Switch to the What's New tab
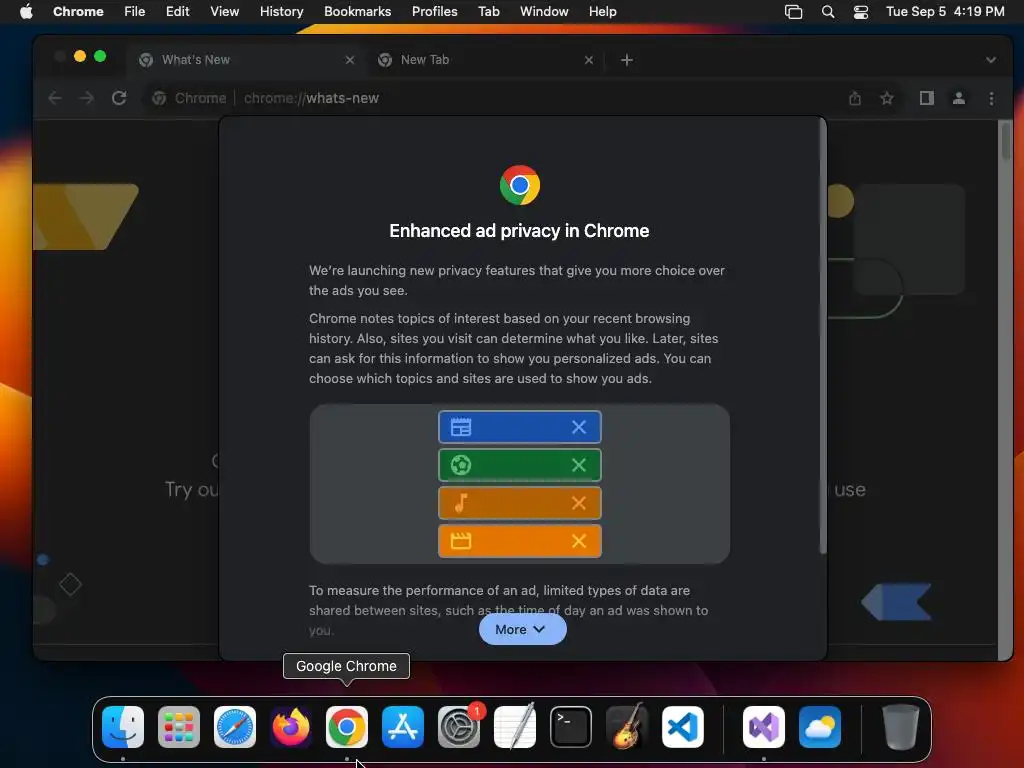This screenshot has height=768, width=1024. (x=245, y=60)
